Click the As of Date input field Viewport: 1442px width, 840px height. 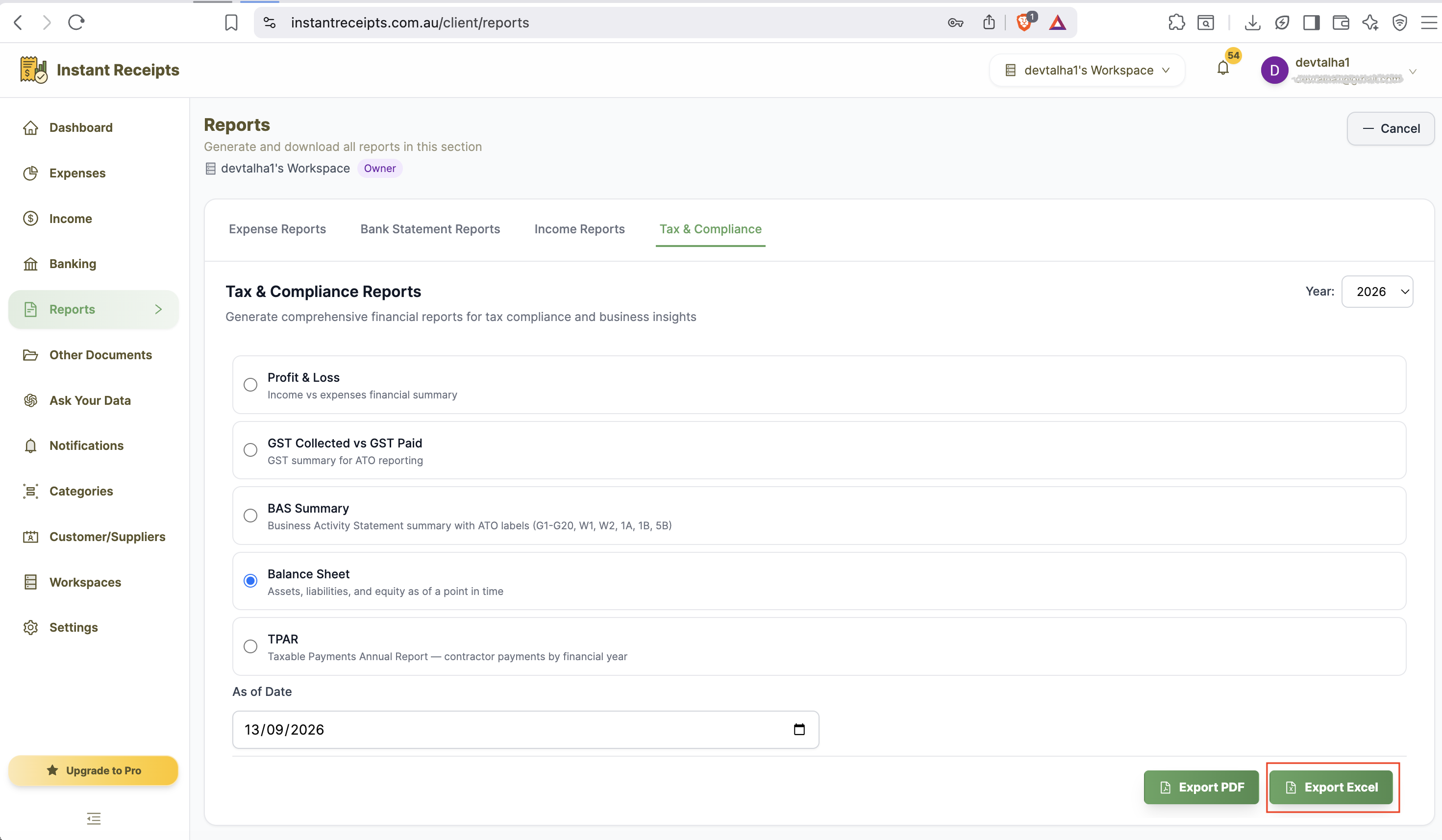(525, 730)
